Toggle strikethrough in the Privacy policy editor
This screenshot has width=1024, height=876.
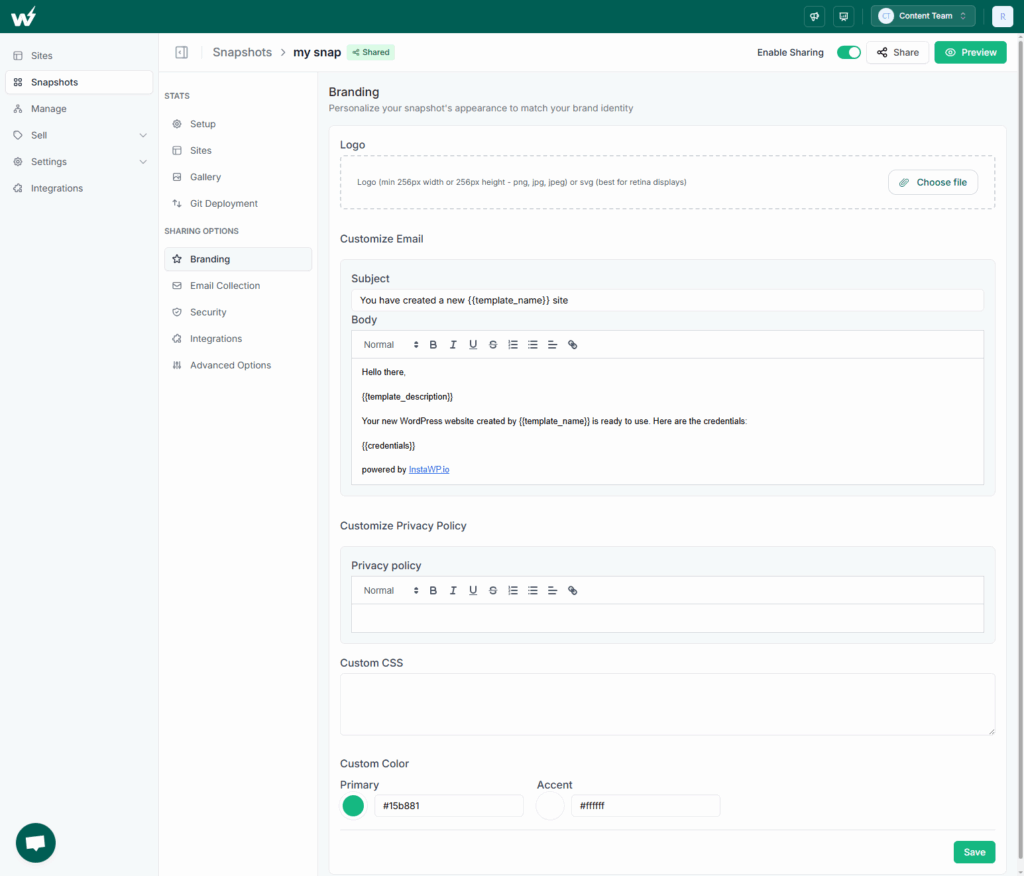pyautogui.click(x=493, y=591)
